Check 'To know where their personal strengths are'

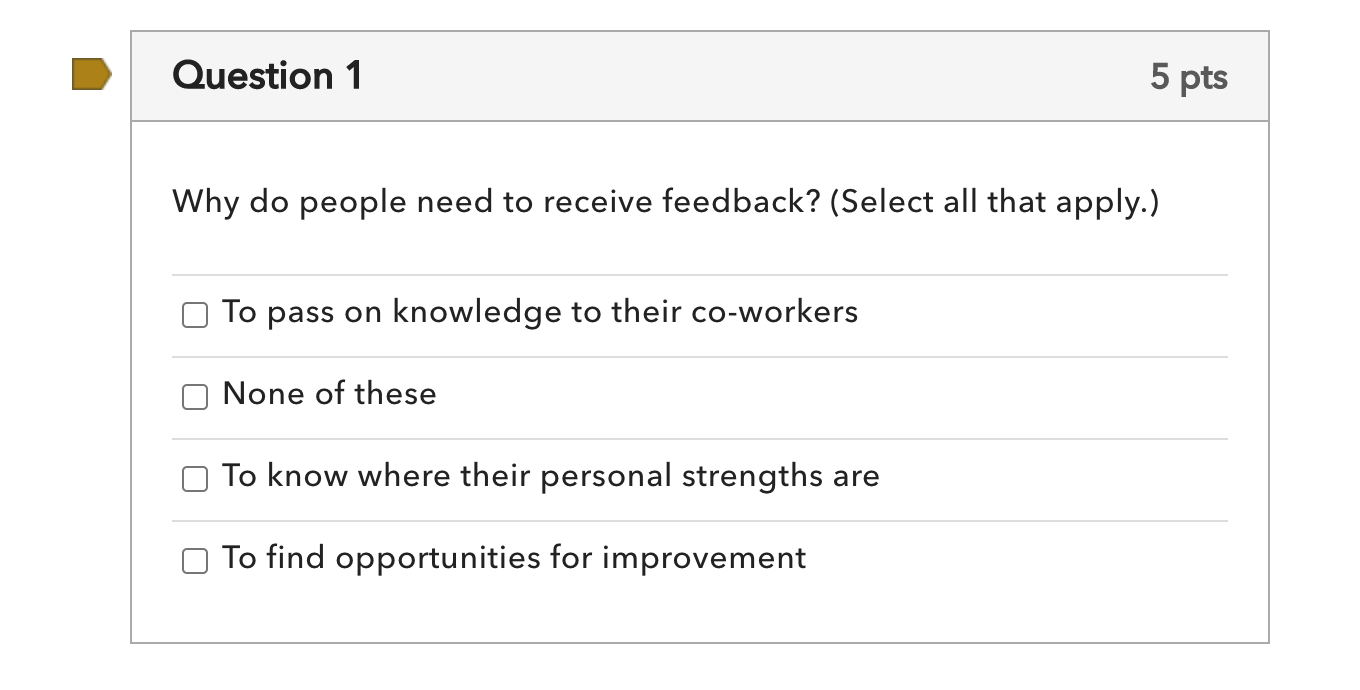point(194,480)
